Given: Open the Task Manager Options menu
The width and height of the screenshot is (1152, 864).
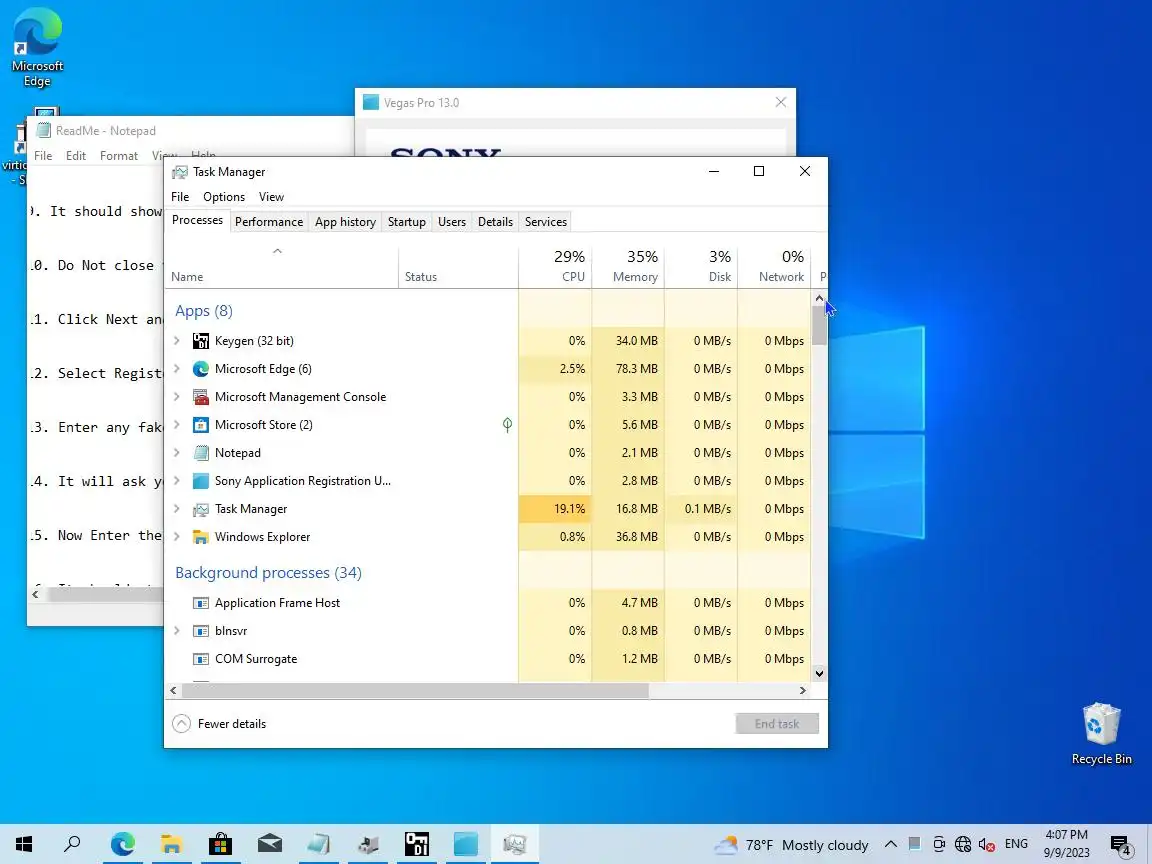Looking at the screenshot, I should click(x=224, y=197).
